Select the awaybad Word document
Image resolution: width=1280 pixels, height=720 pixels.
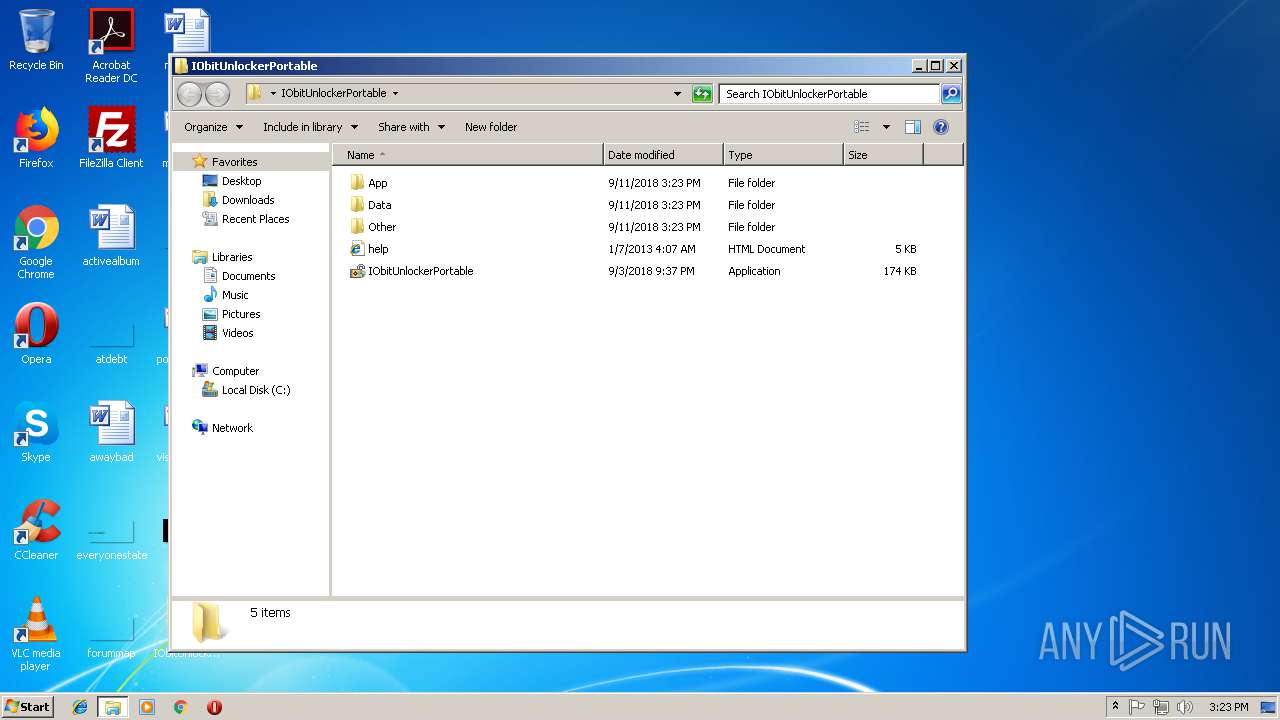111,432
